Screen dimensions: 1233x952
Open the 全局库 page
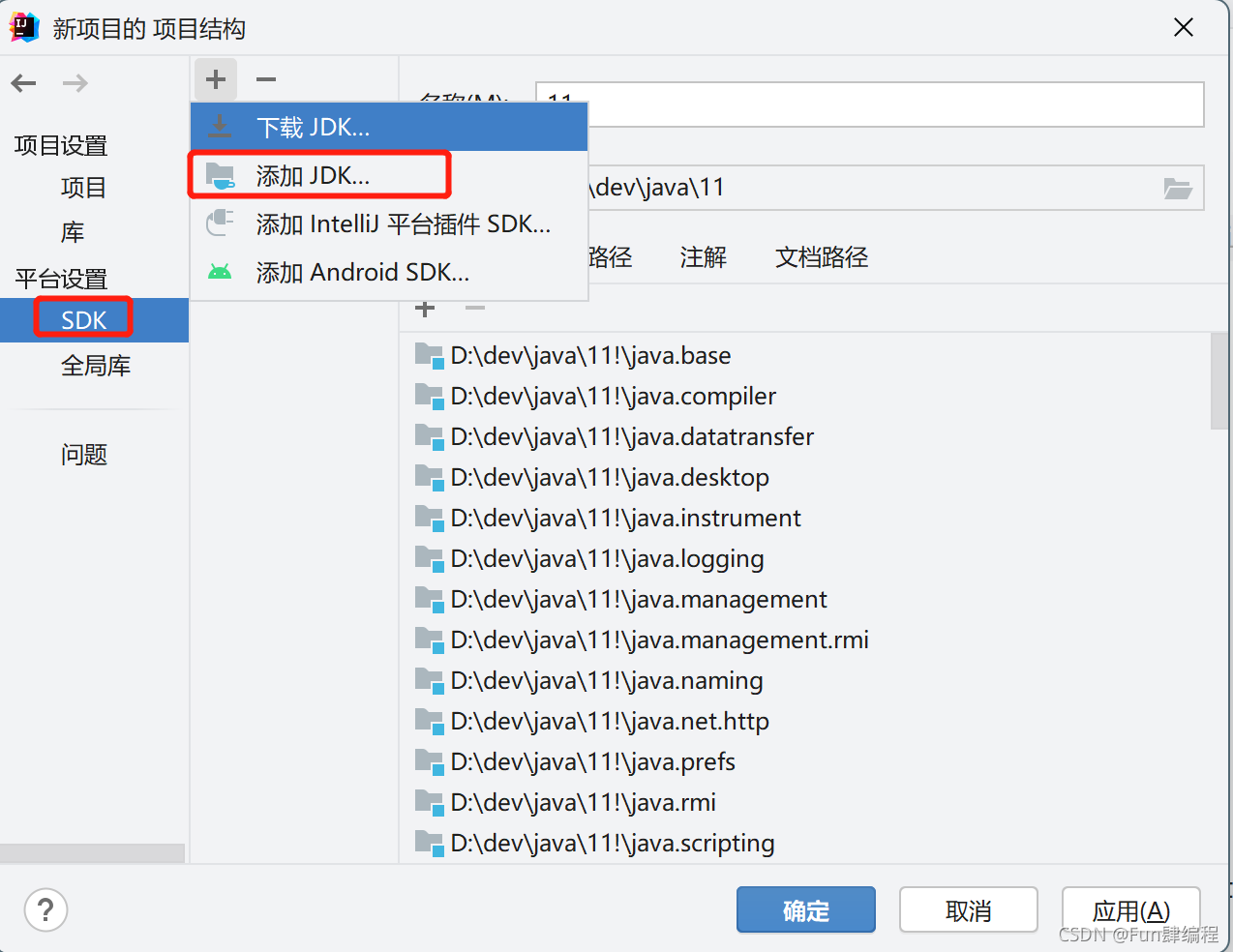tap(96, 366)
